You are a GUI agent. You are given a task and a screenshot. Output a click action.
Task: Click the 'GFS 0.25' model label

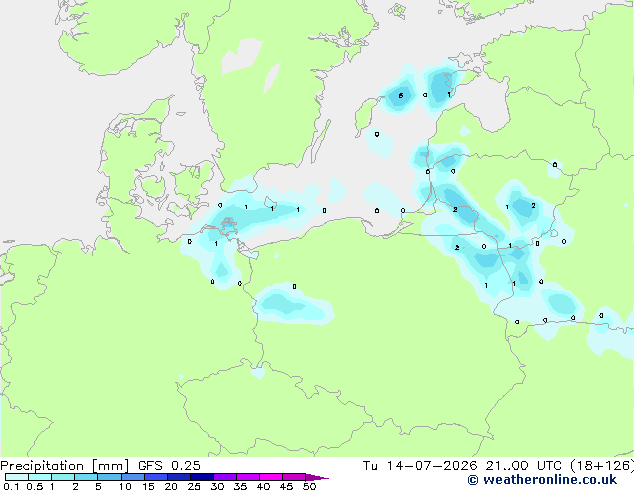pyautogui.click(x=169, y=466)
